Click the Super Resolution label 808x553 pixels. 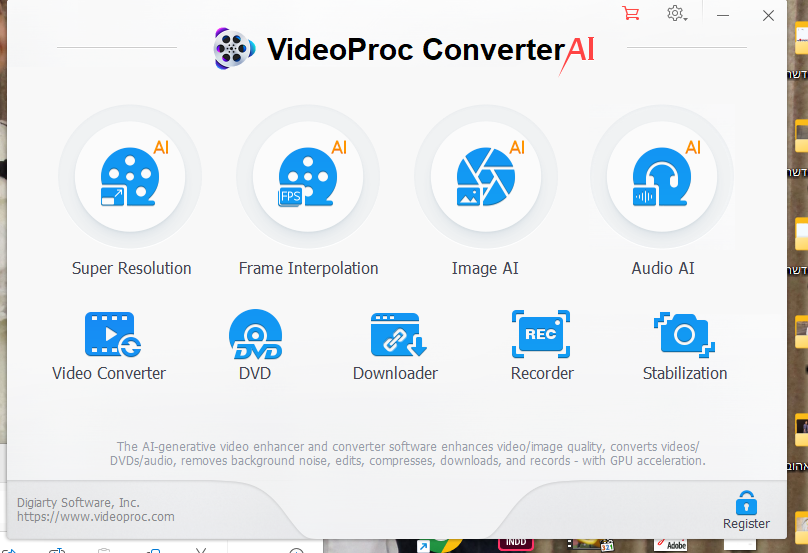131,269
